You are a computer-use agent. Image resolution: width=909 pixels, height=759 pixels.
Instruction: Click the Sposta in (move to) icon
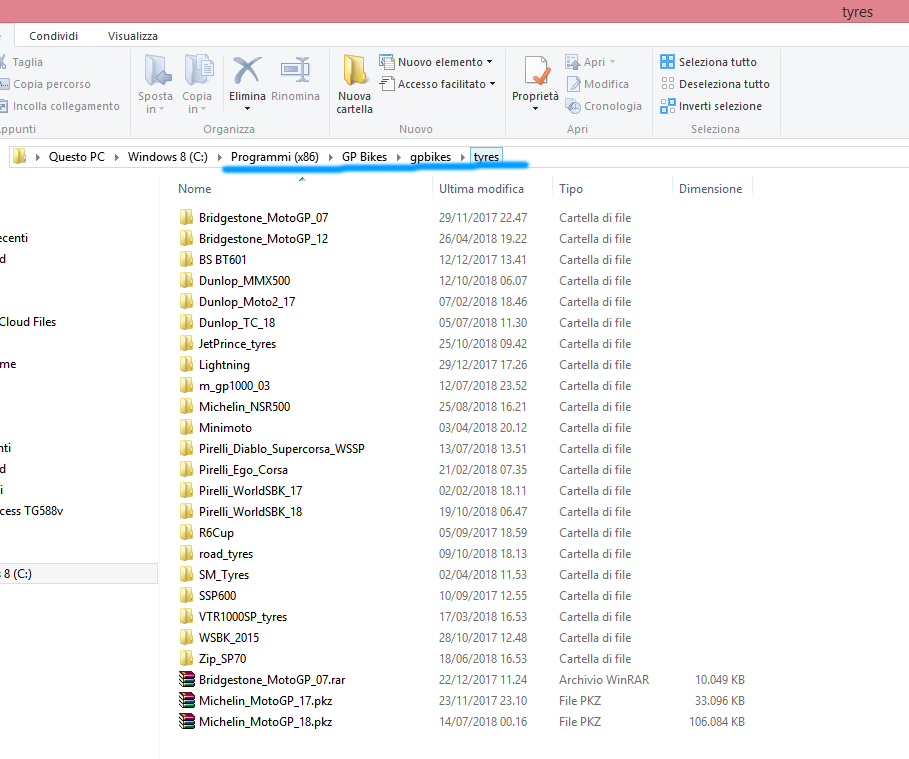157,70
